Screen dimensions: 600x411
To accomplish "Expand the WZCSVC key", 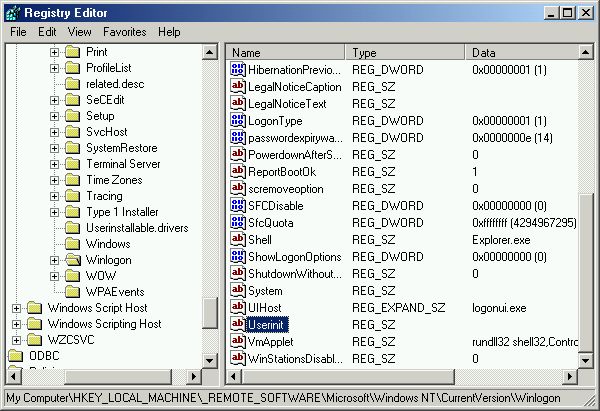I will (16, 340).
